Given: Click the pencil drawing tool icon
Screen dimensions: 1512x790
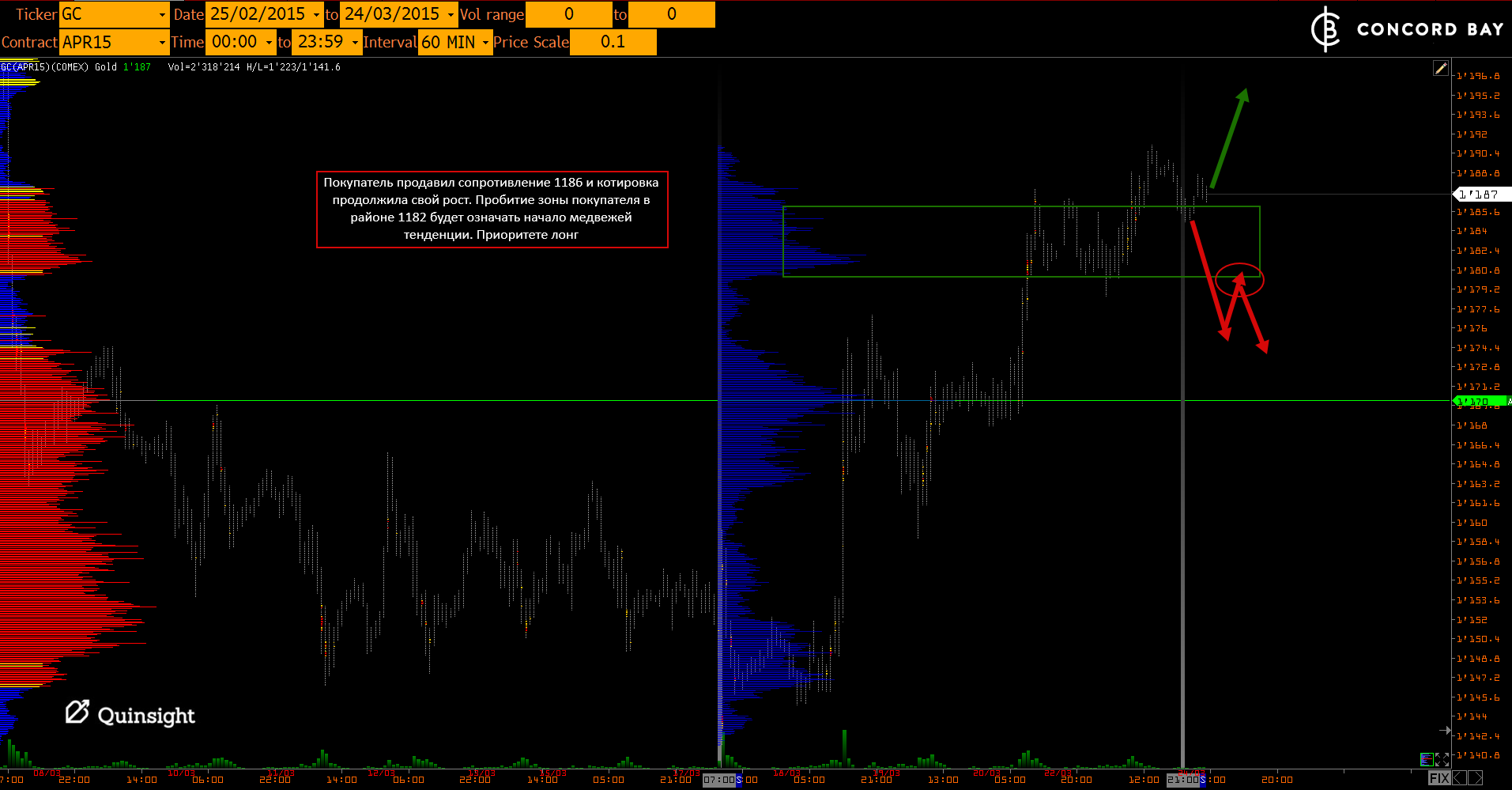Looking at the screenshot, I should (1441, 69).
